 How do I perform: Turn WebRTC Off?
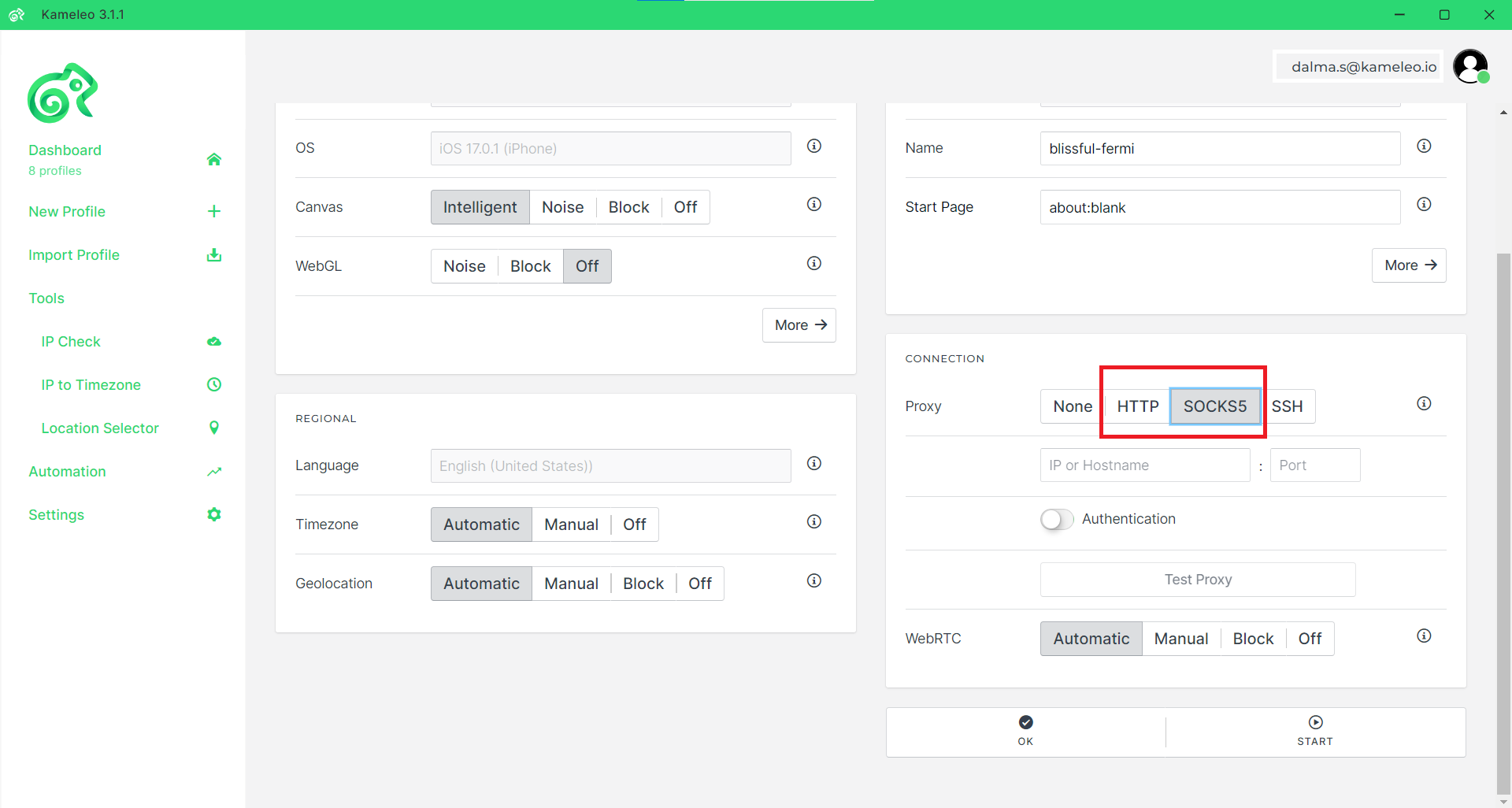1310,639
